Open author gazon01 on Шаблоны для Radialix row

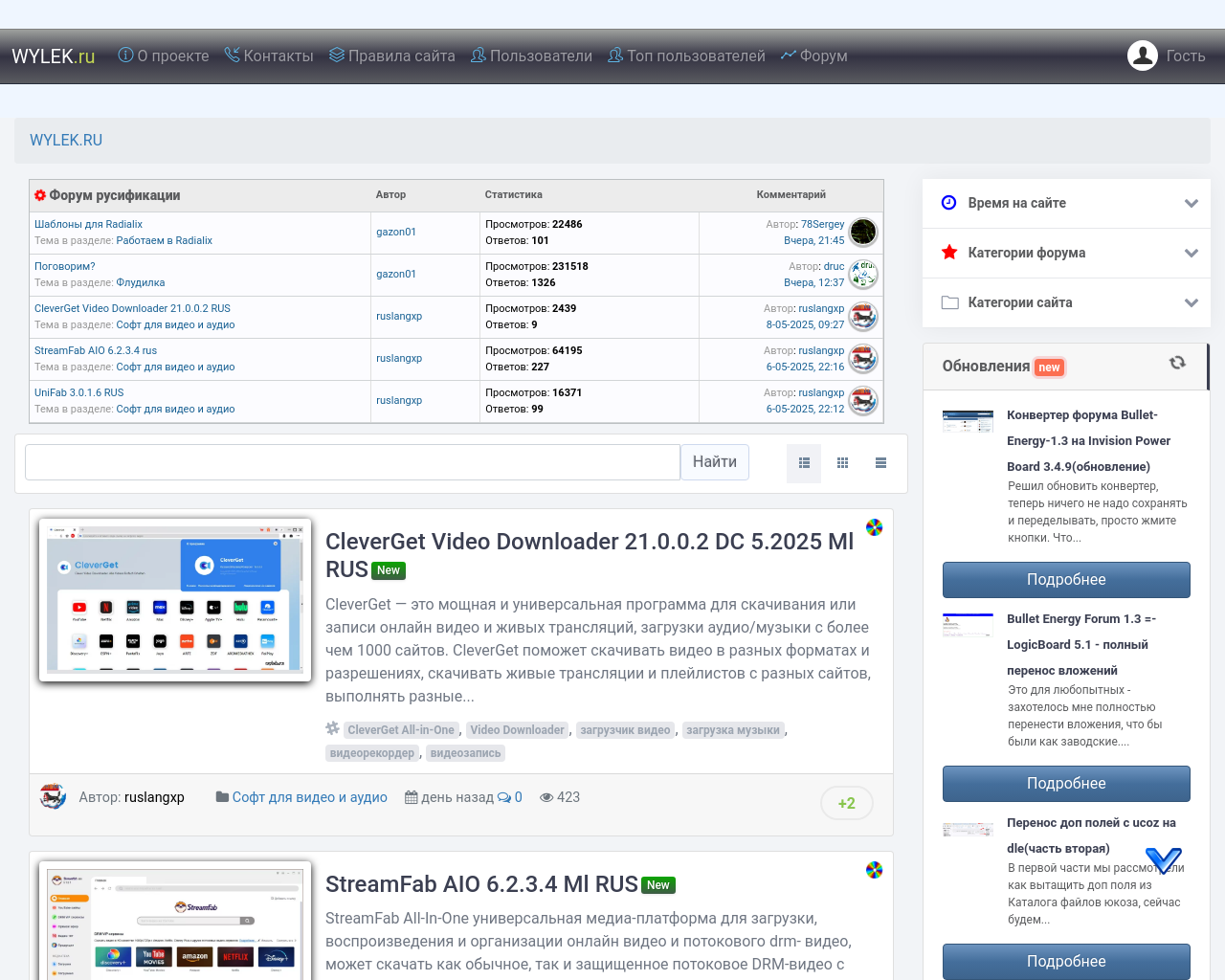tap(396, 232)
